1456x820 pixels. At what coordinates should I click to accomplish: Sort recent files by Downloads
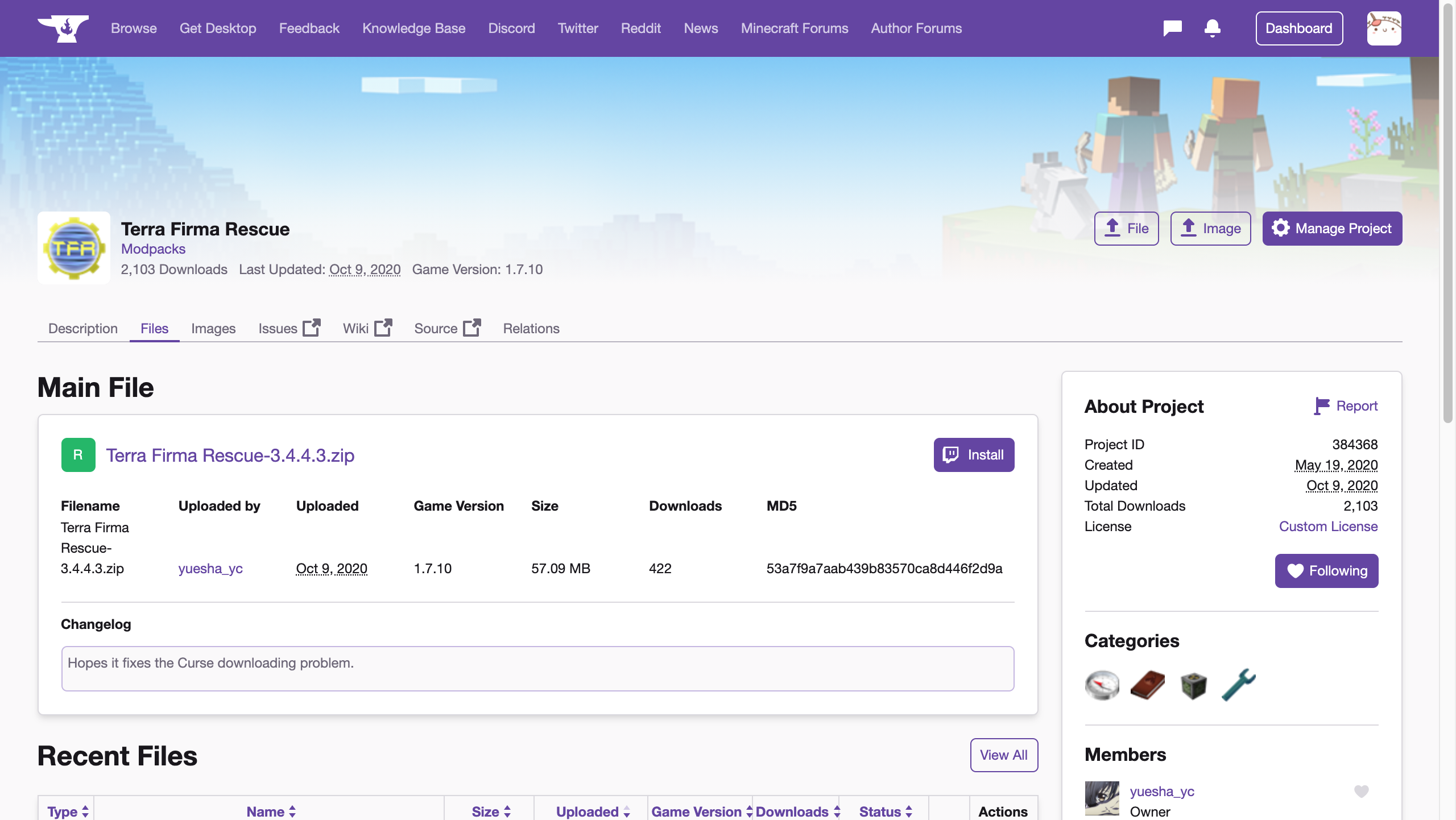[x=798, y=811]
